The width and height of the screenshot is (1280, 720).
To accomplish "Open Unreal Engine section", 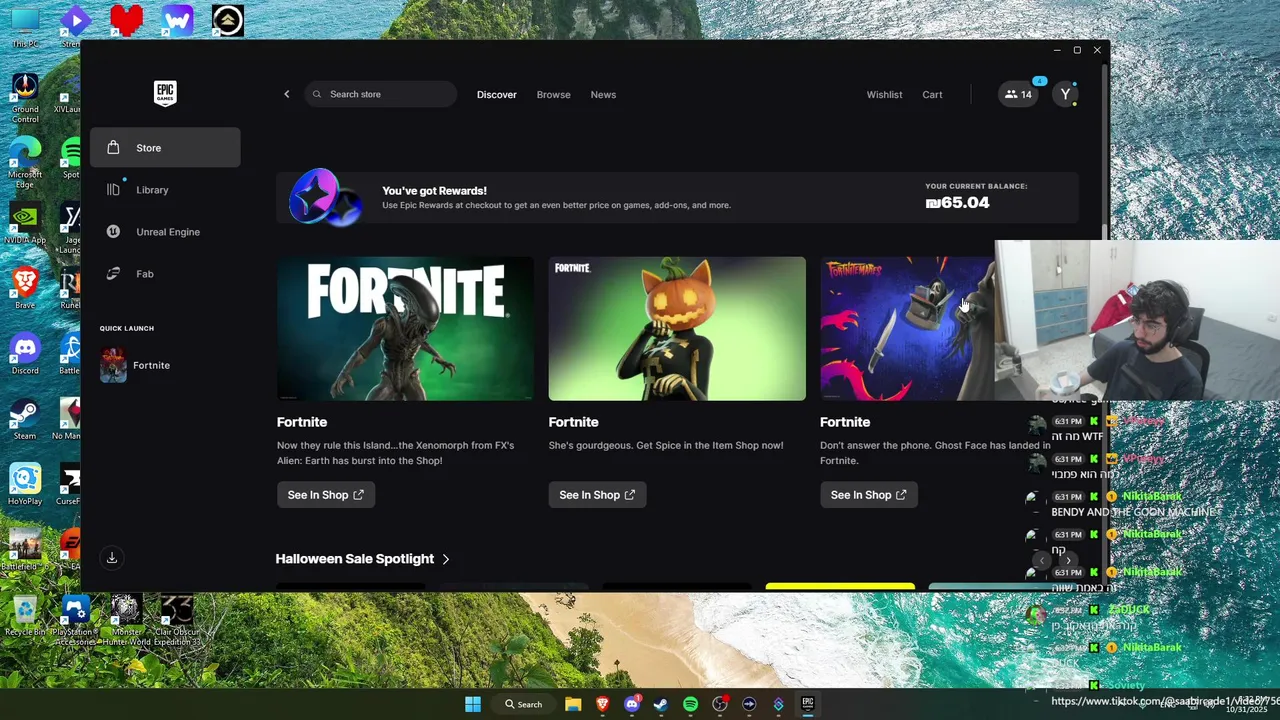I will pos(165,232).
